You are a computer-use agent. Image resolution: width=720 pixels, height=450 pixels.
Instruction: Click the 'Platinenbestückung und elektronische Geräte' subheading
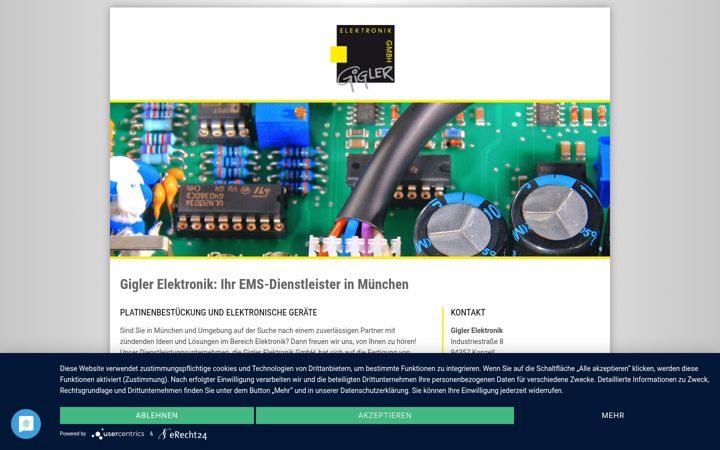[x=219, y=312]
